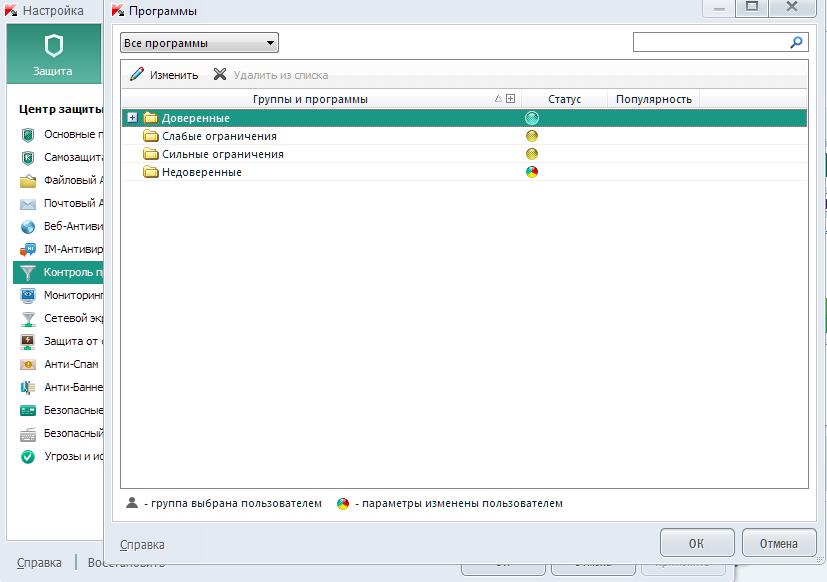
Task: Open Веб-Антивирус globe icon
Action: [x=28, y=226]
